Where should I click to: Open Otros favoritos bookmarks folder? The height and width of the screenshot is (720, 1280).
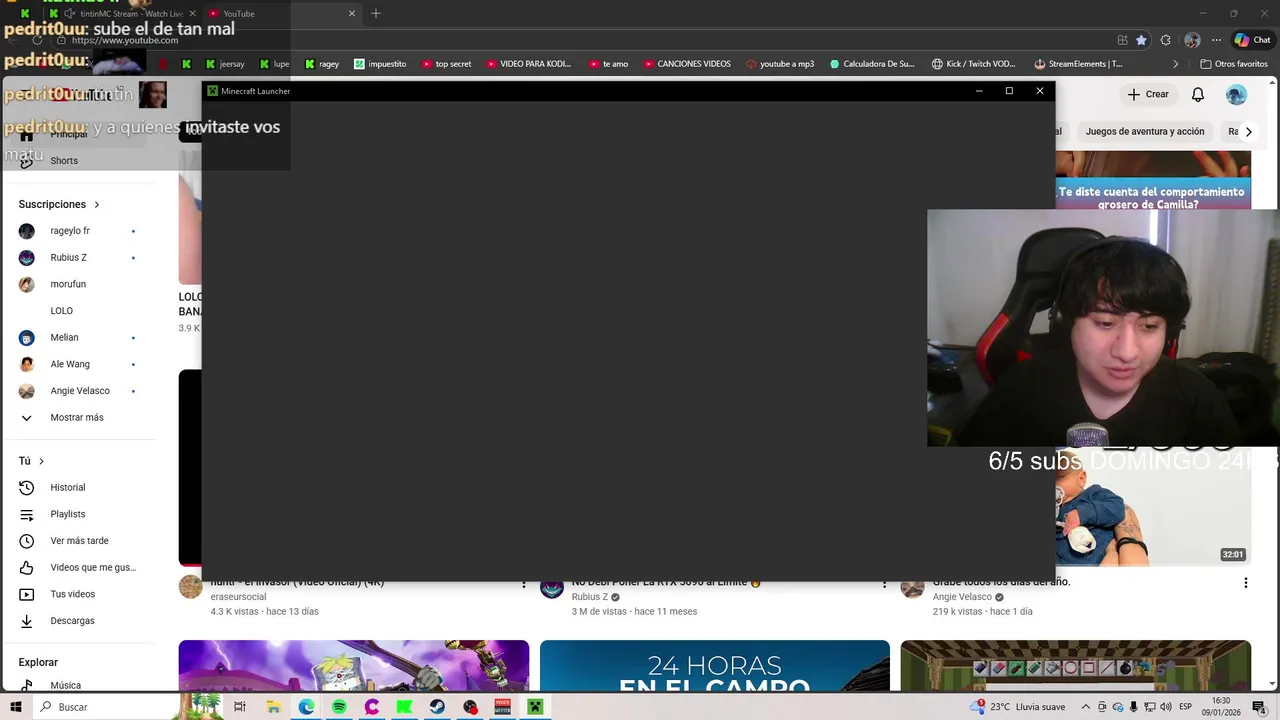click(x=1232, y=64)
